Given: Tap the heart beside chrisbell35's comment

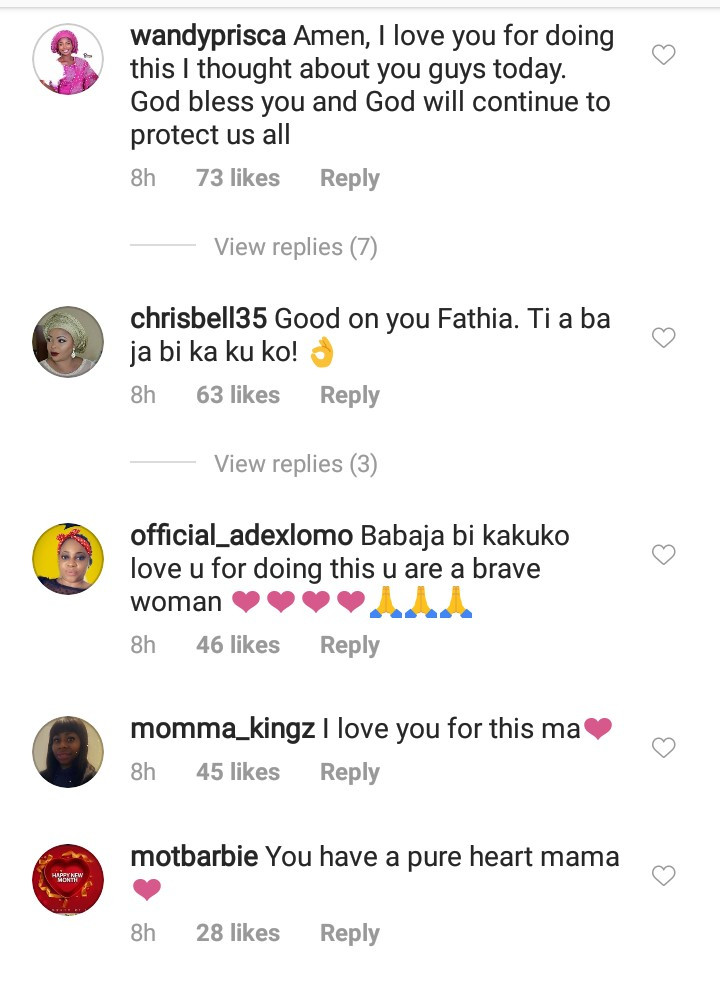Looking at the screenshot, I should click(x=664, y=338).
